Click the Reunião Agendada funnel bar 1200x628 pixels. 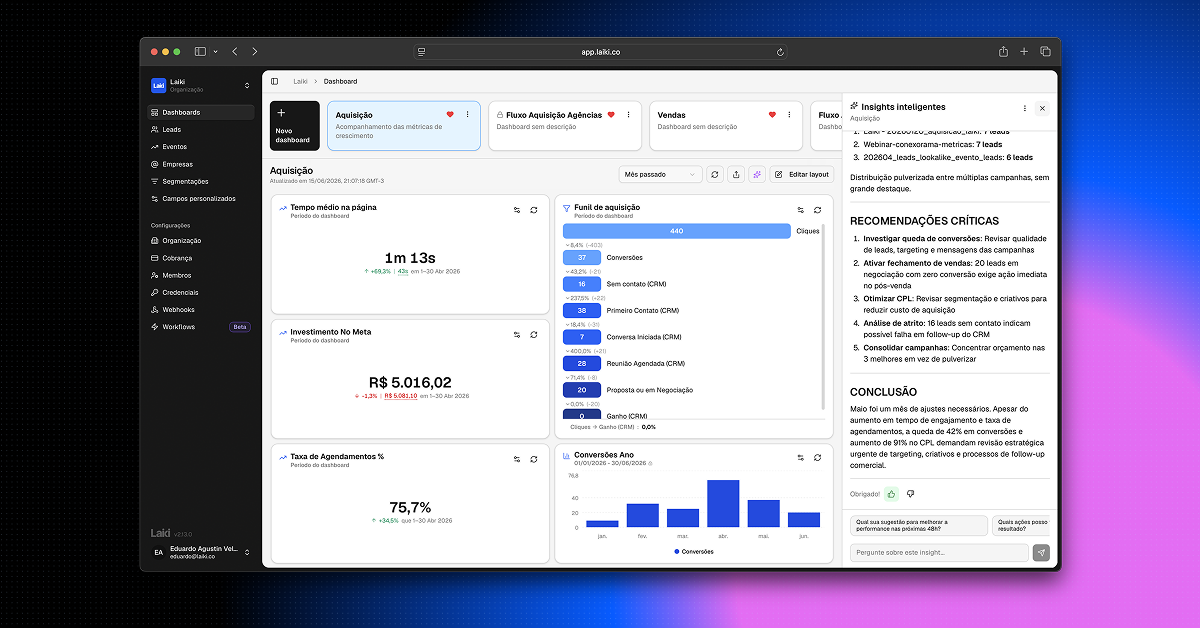[x=582, y=364]
